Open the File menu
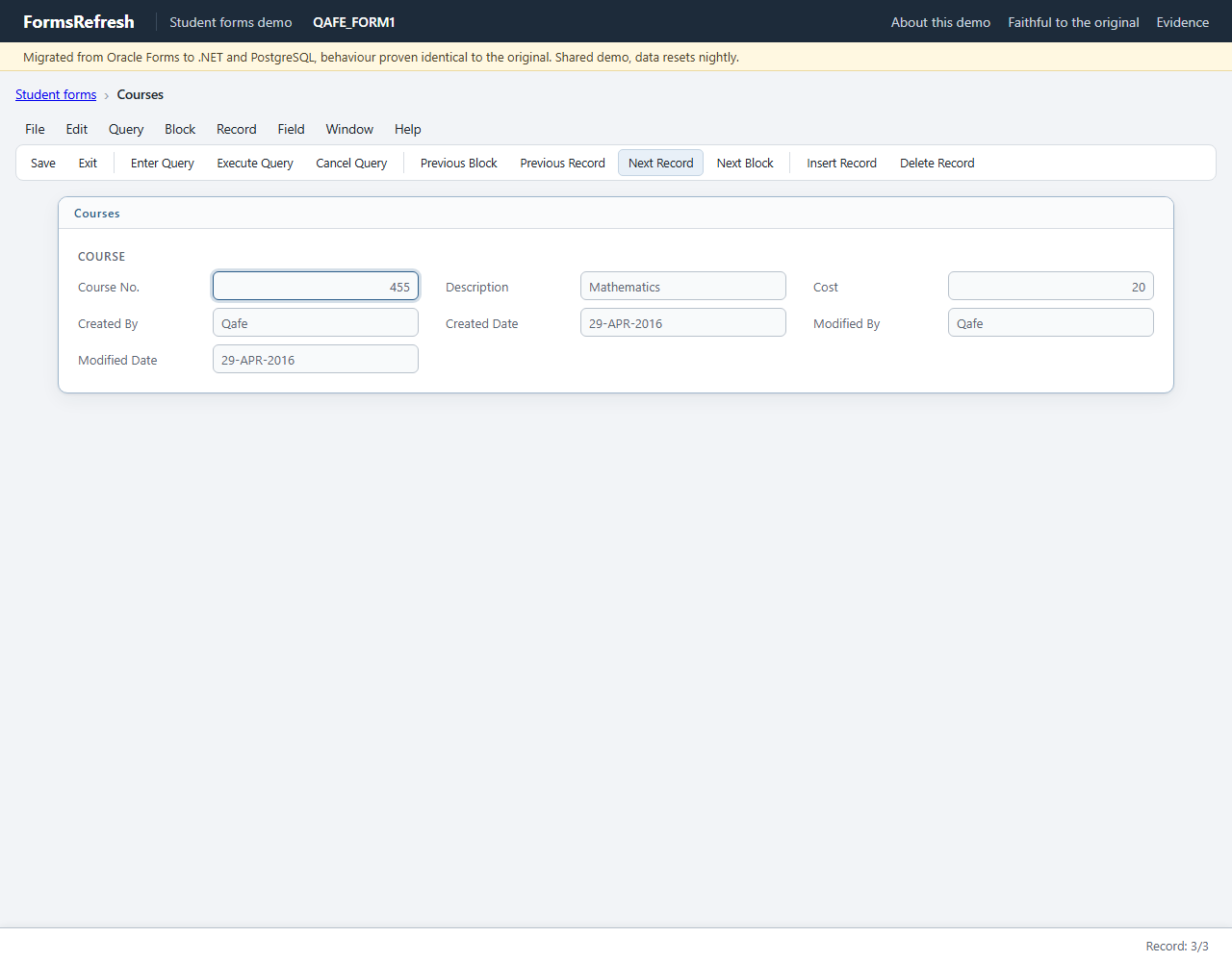 (35, 129)
